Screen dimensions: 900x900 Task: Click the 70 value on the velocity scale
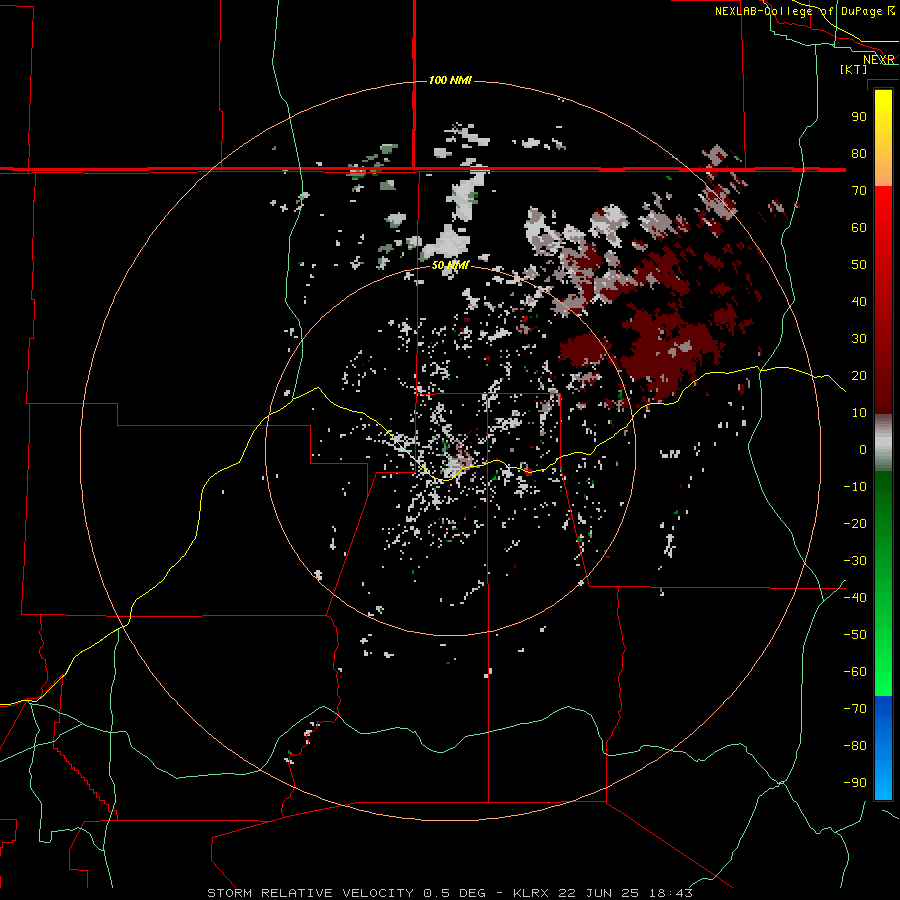[859, 191]
